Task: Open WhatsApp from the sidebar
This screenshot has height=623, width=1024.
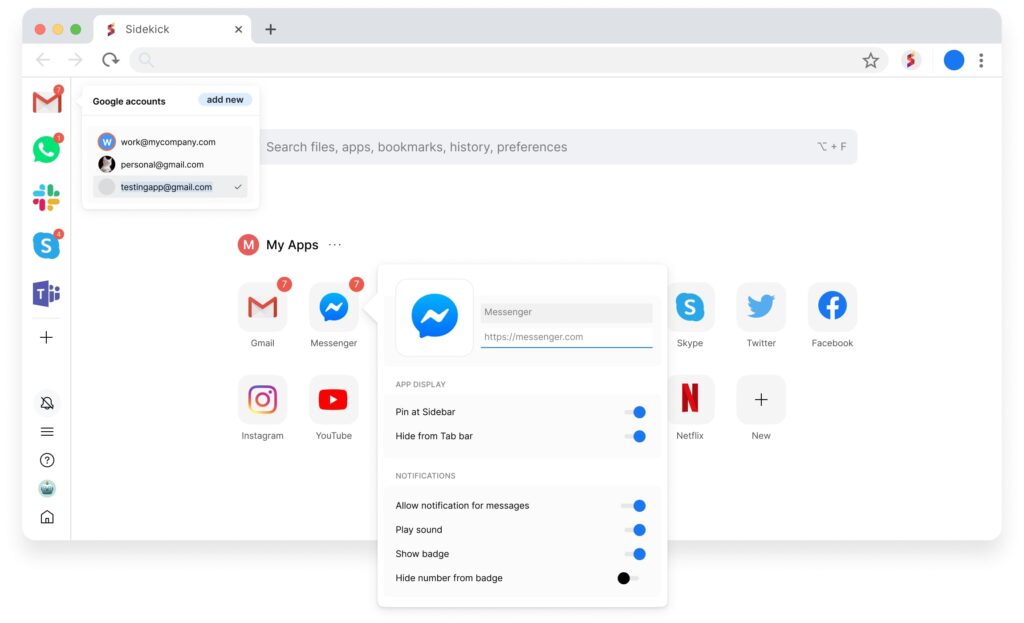Action: pos(46,149)
